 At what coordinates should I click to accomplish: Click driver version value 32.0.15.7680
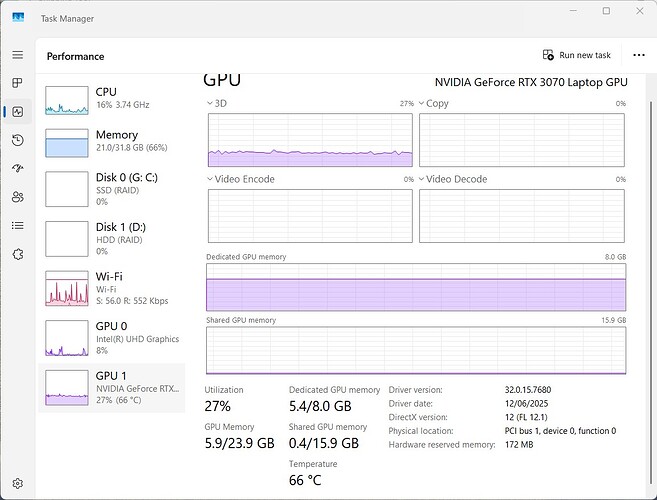click(x=528, y=390)
